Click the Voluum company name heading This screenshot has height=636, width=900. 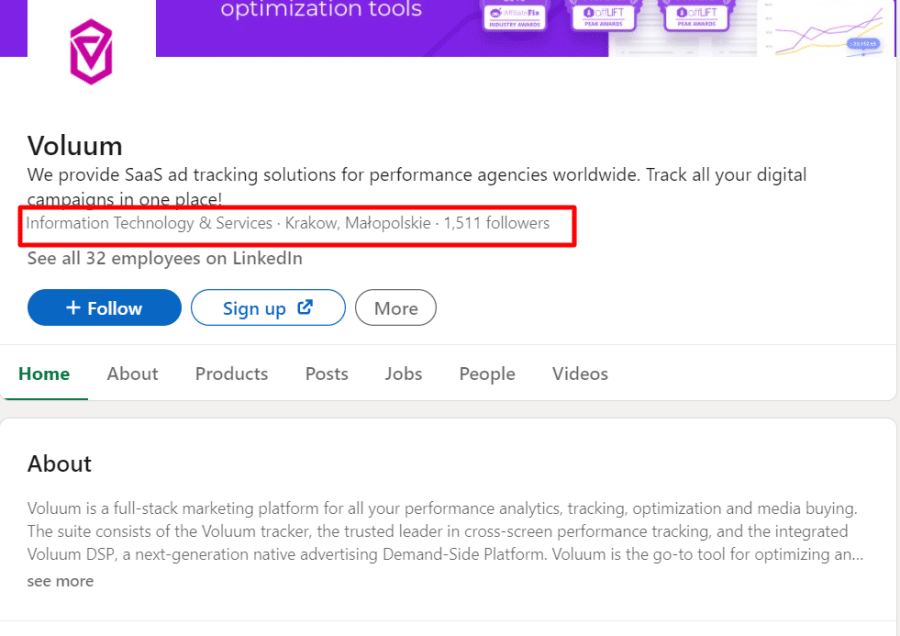tap(75, 146)
